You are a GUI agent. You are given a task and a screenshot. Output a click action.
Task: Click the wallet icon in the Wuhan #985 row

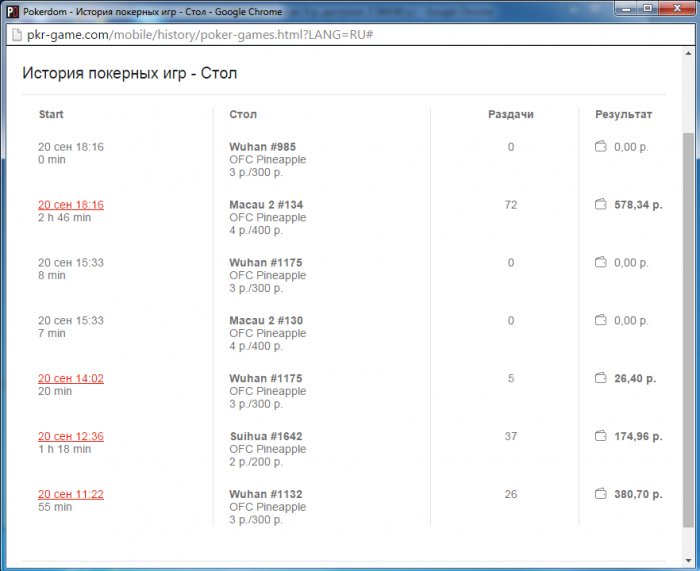coord(600,146)
